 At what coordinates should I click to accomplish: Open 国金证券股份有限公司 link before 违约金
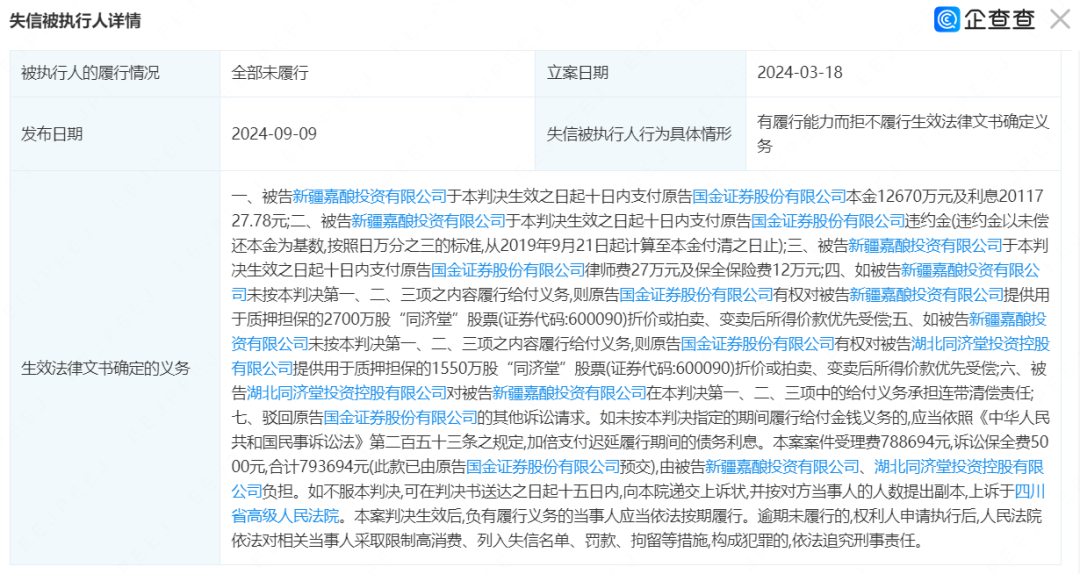[828, 221]
